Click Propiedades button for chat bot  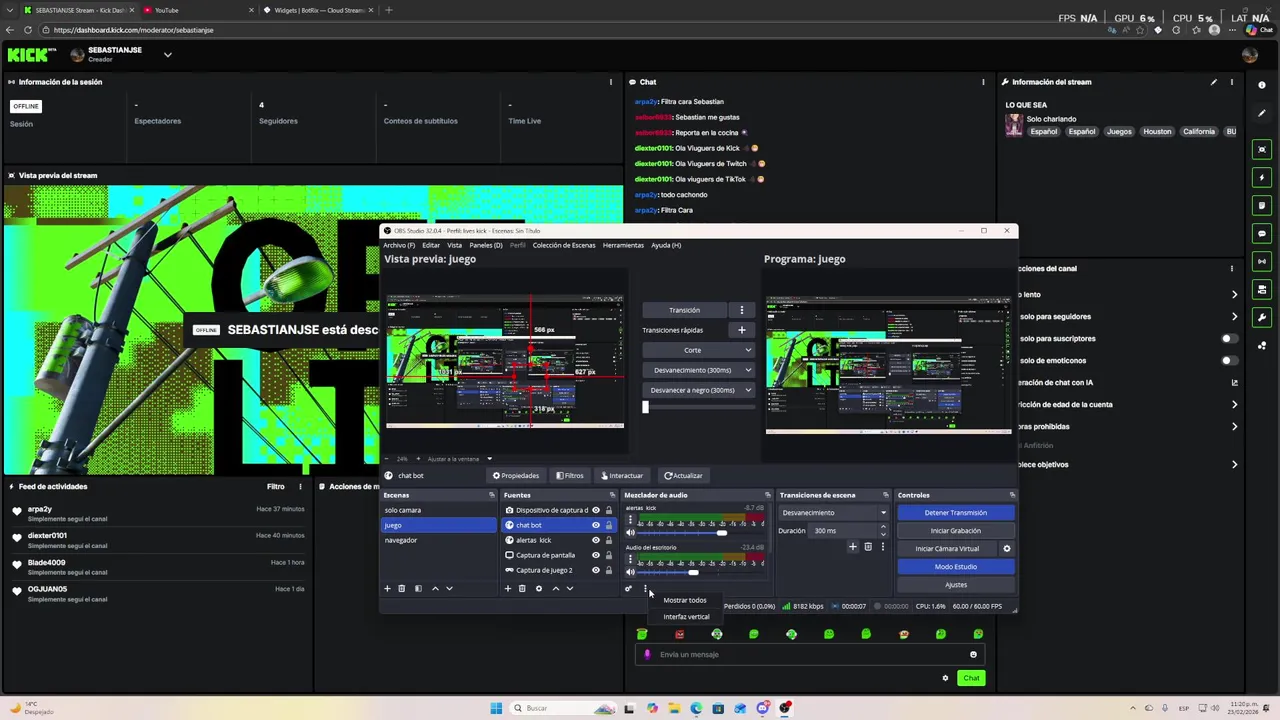516,476
